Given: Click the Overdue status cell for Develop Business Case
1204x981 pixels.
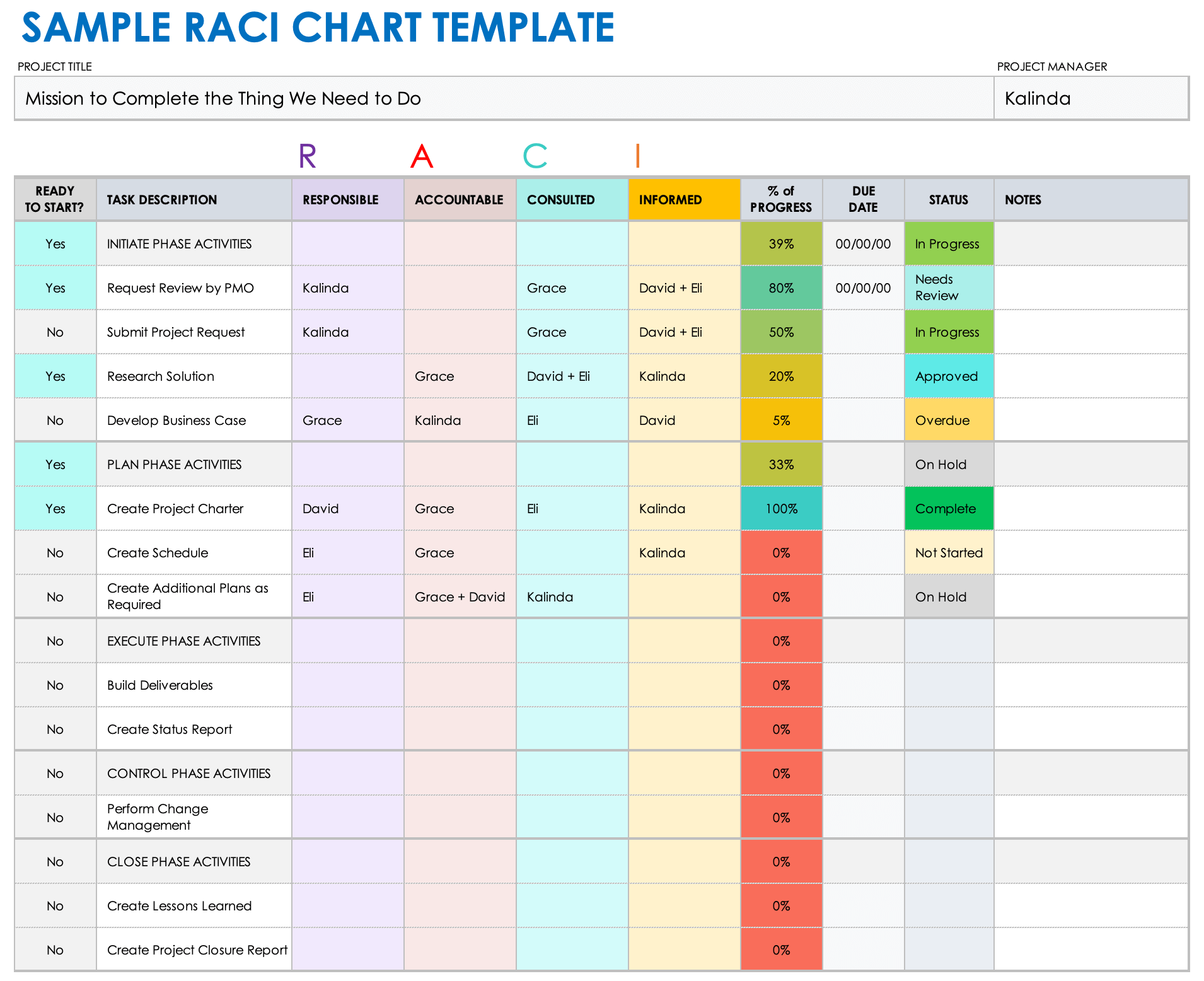Looking at the screenshot, I should (941, 420).
